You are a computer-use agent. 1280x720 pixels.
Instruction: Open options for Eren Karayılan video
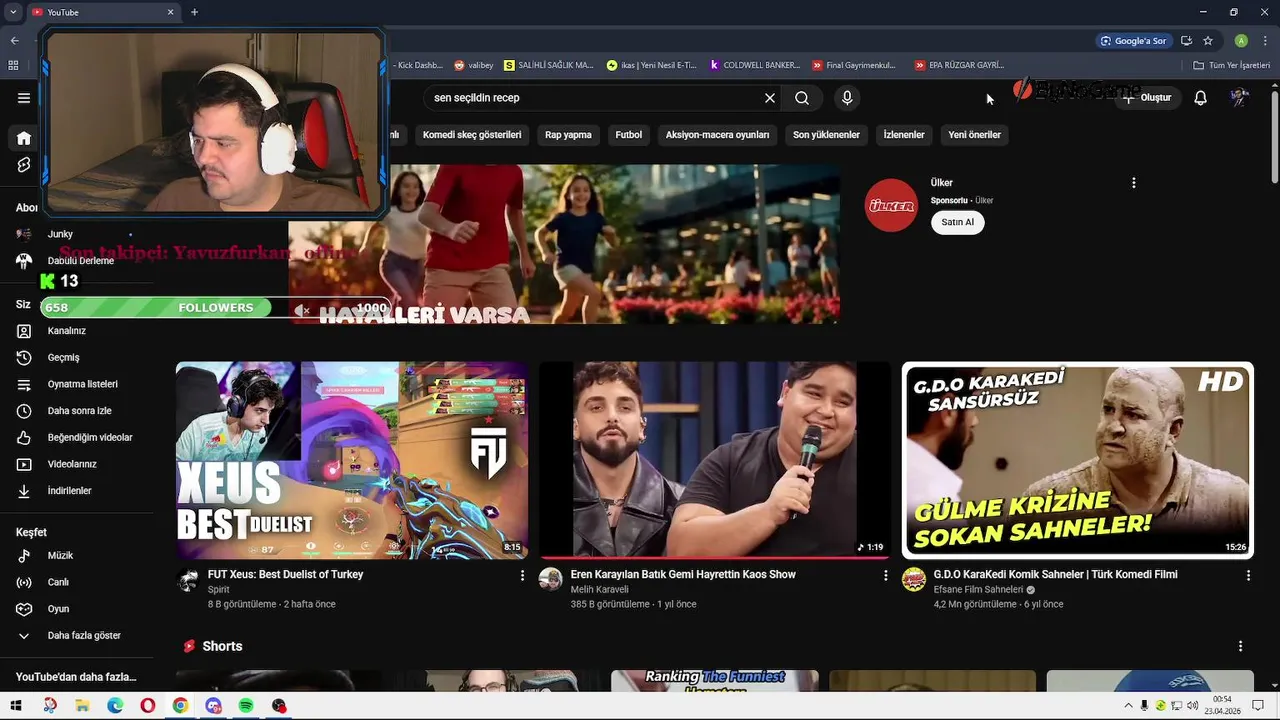pos(885,576)
